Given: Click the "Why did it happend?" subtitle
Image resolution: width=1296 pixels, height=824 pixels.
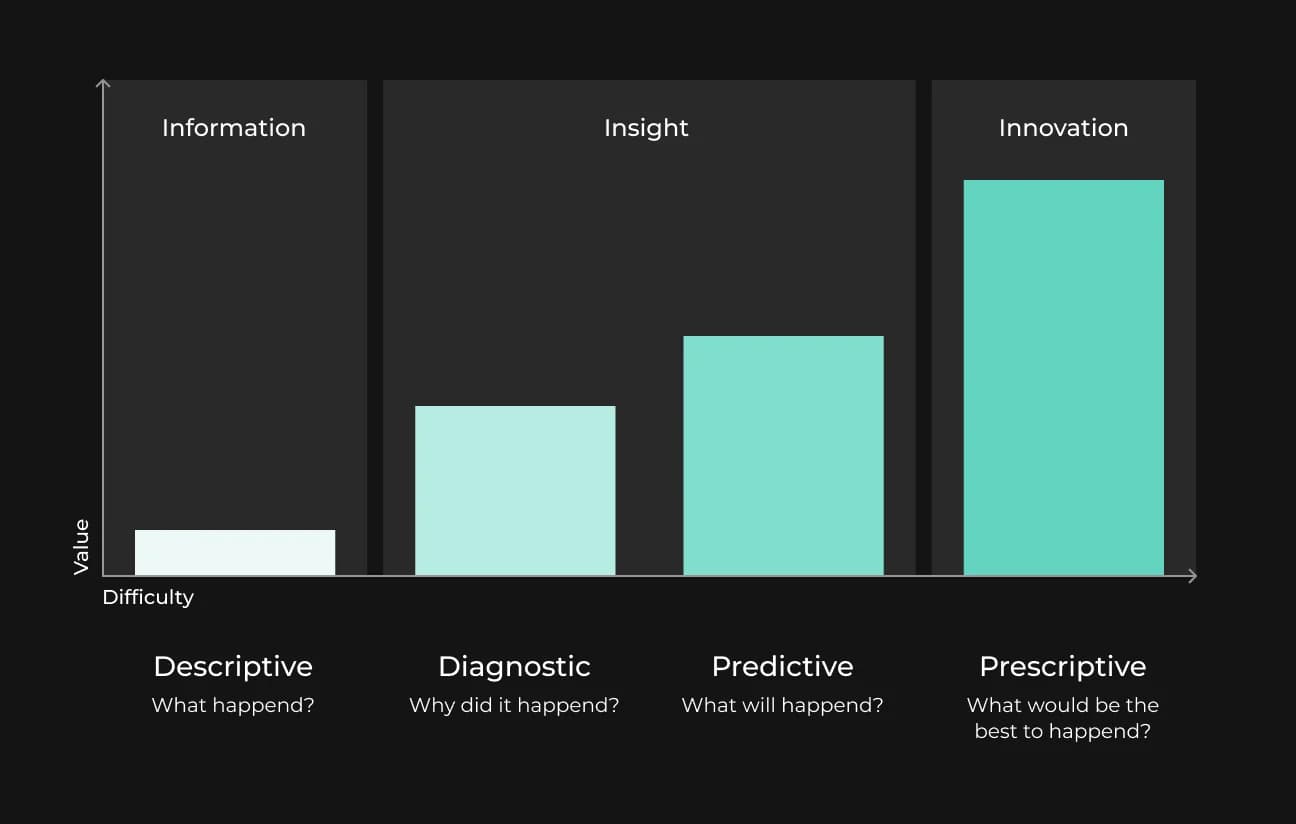Looking at the screenshot, I should 514,705.
